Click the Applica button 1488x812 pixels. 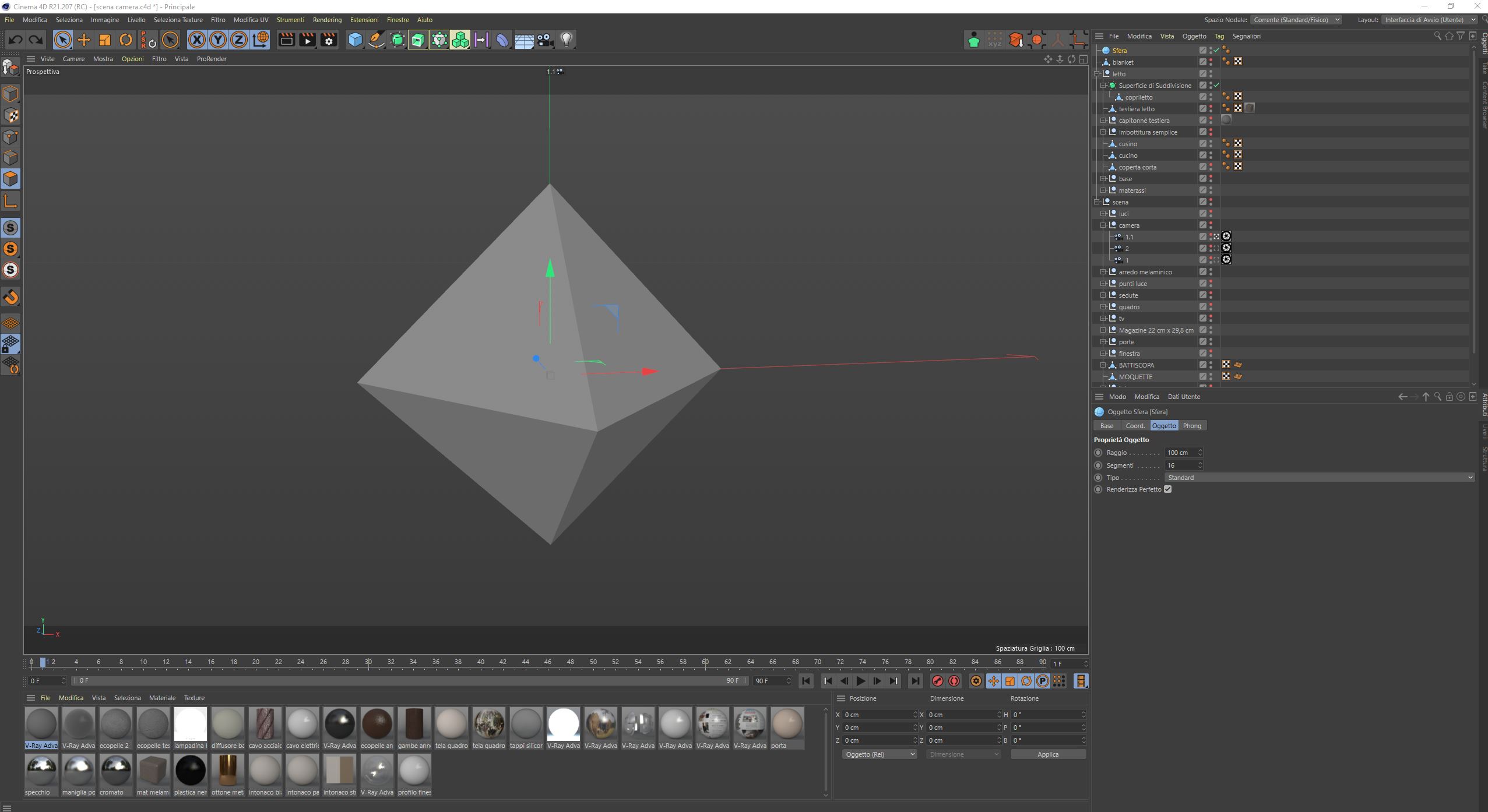click(x=1047, y=754)
